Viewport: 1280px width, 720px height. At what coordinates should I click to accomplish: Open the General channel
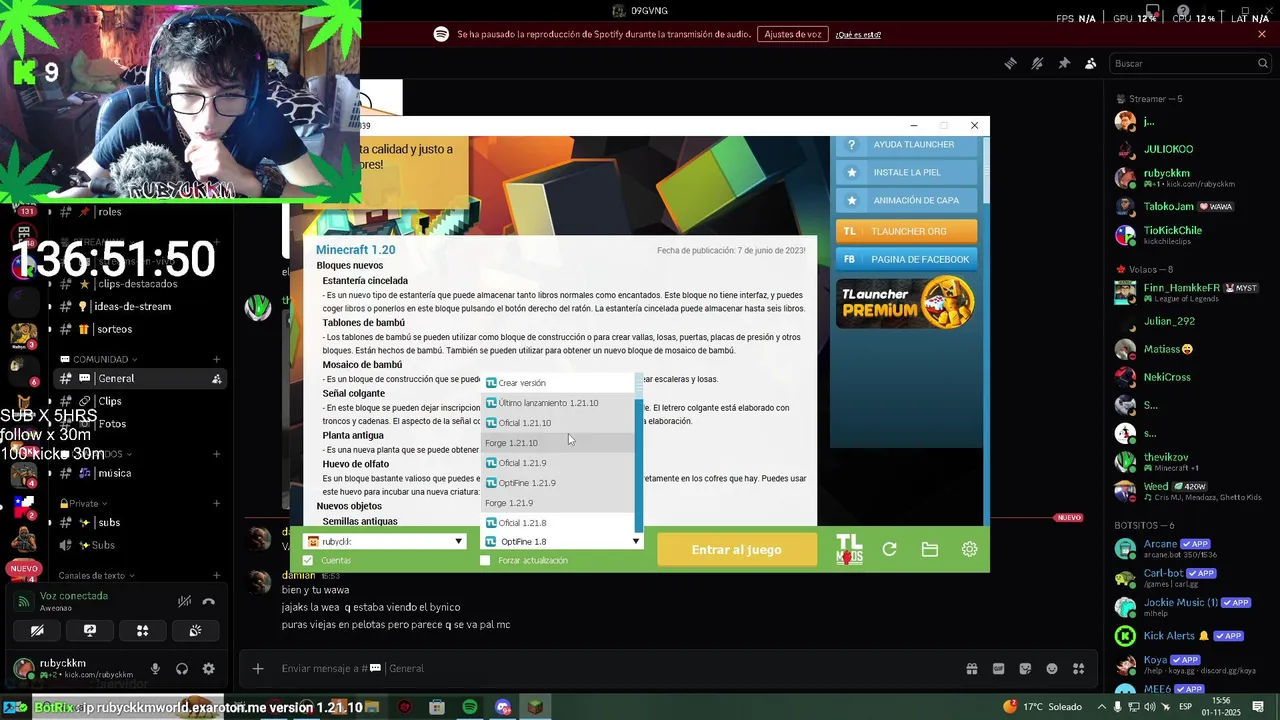coord(141,378)
